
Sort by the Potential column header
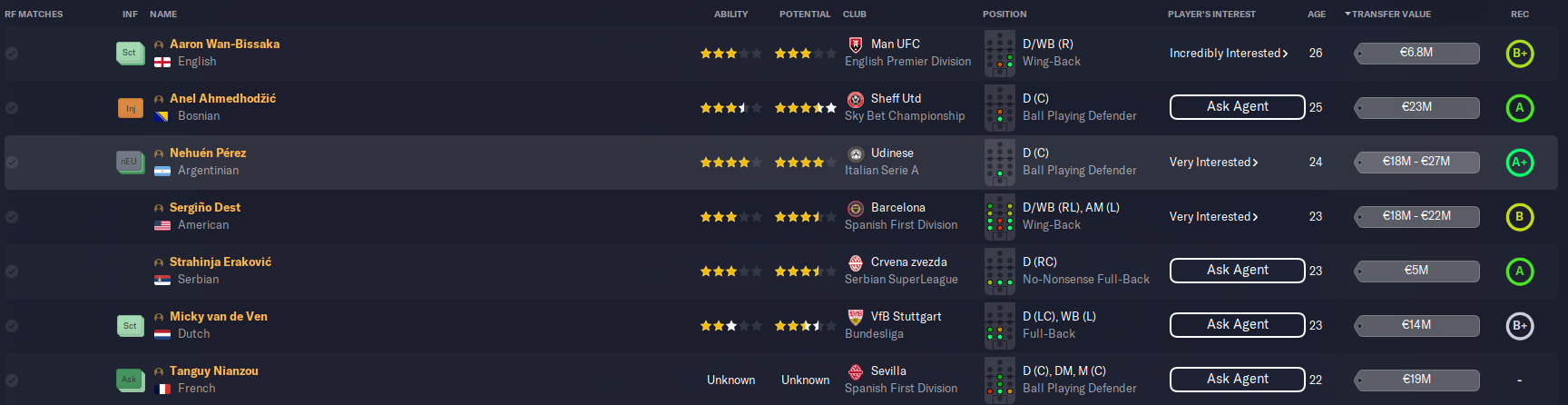pos(805,14)
